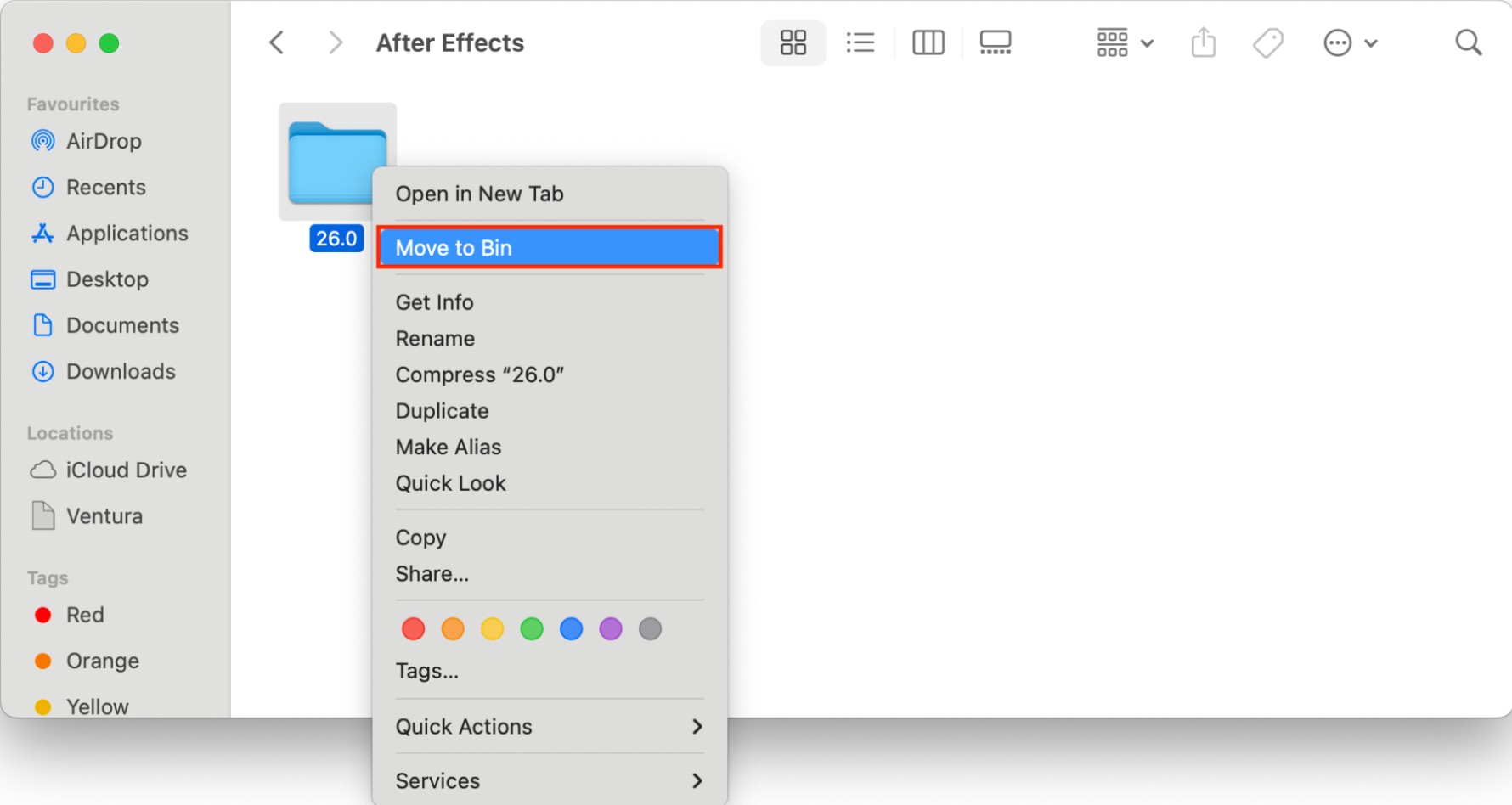Image resolution: width=1512 pixels, height=805 pixels.
Task: Open the search field
Action: 1469,42
